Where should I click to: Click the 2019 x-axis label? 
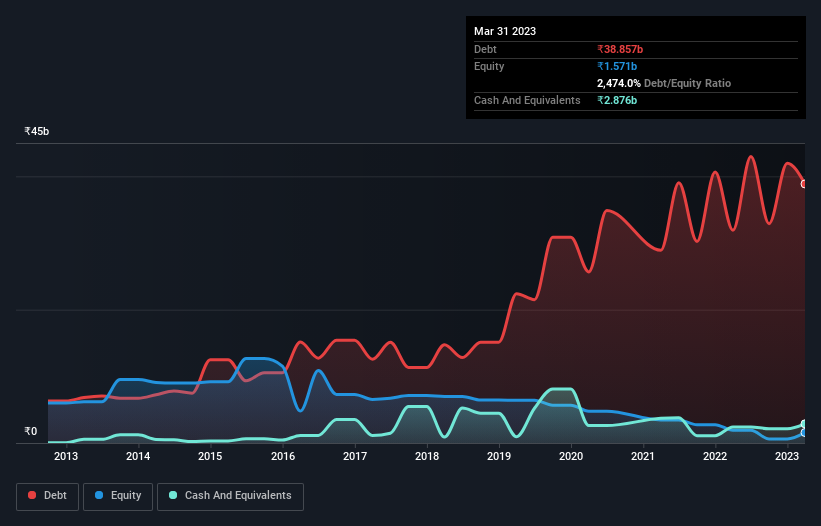coord(499,456)
